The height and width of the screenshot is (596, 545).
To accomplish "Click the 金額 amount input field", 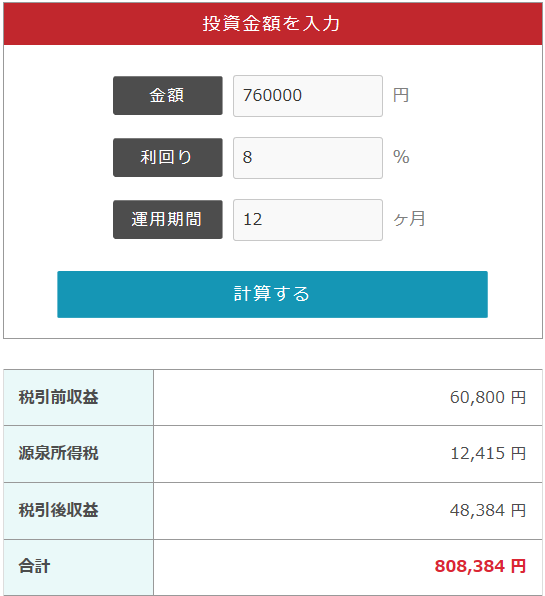I will coord(307,96).
